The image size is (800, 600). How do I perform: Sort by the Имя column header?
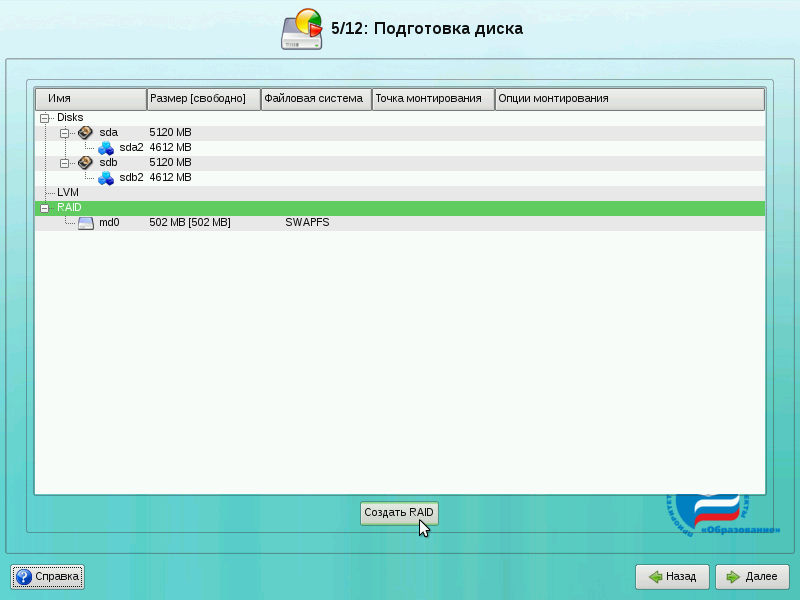pyautogui.click(x=91, y=99)
